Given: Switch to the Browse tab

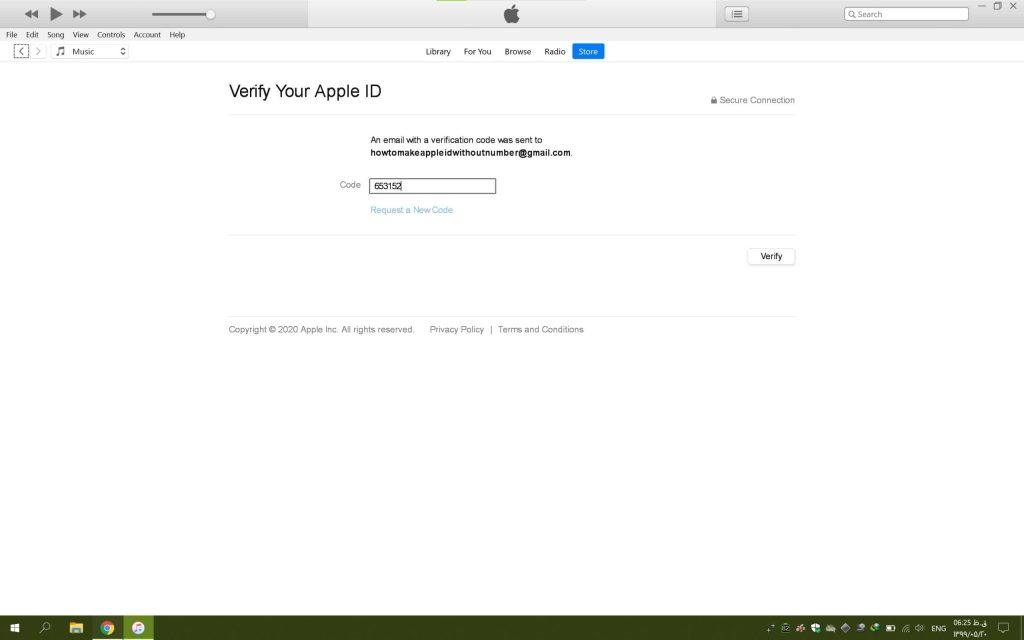Looking at the screenshot, I should point(518,52).
